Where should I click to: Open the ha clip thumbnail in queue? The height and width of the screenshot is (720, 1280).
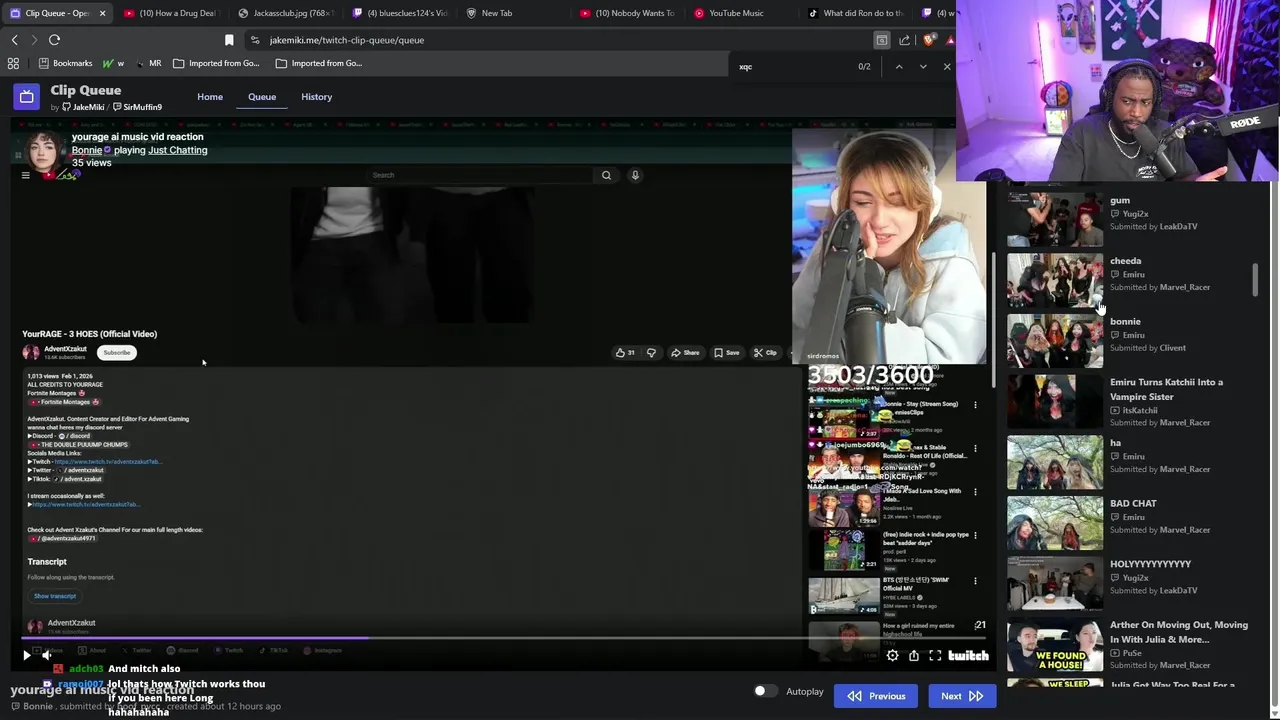coord(1055,462)
